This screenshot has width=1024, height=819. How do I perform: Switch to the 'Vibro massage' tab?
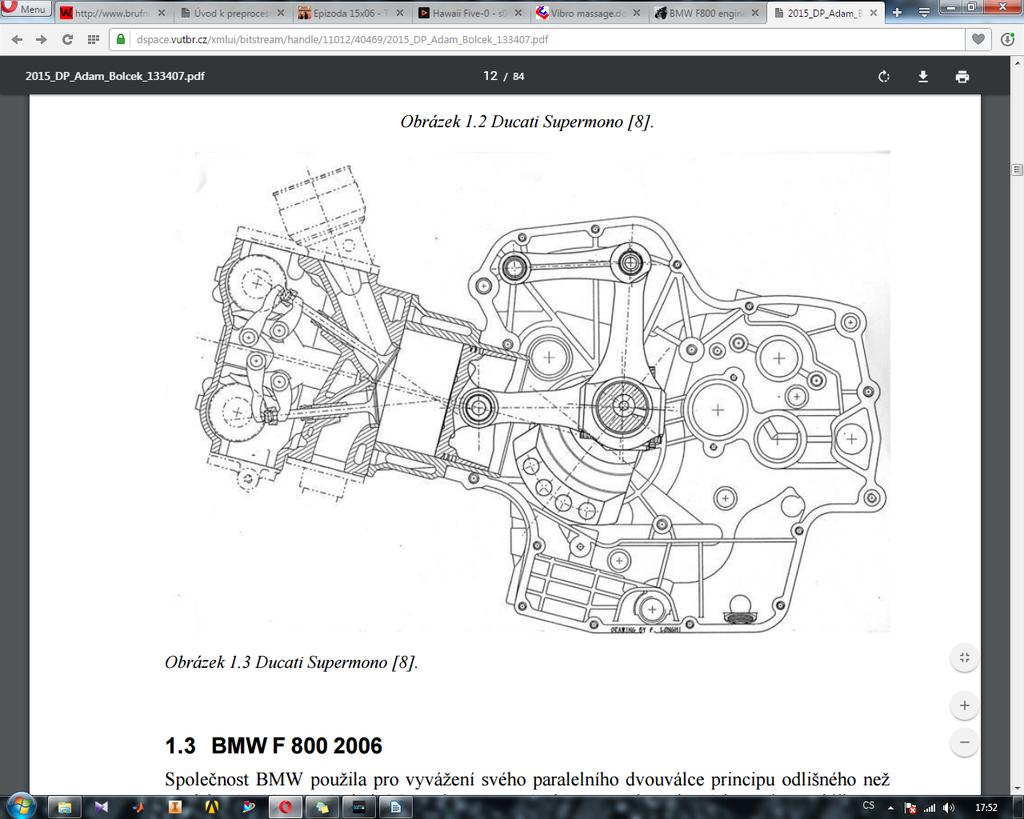coord(588,13)
